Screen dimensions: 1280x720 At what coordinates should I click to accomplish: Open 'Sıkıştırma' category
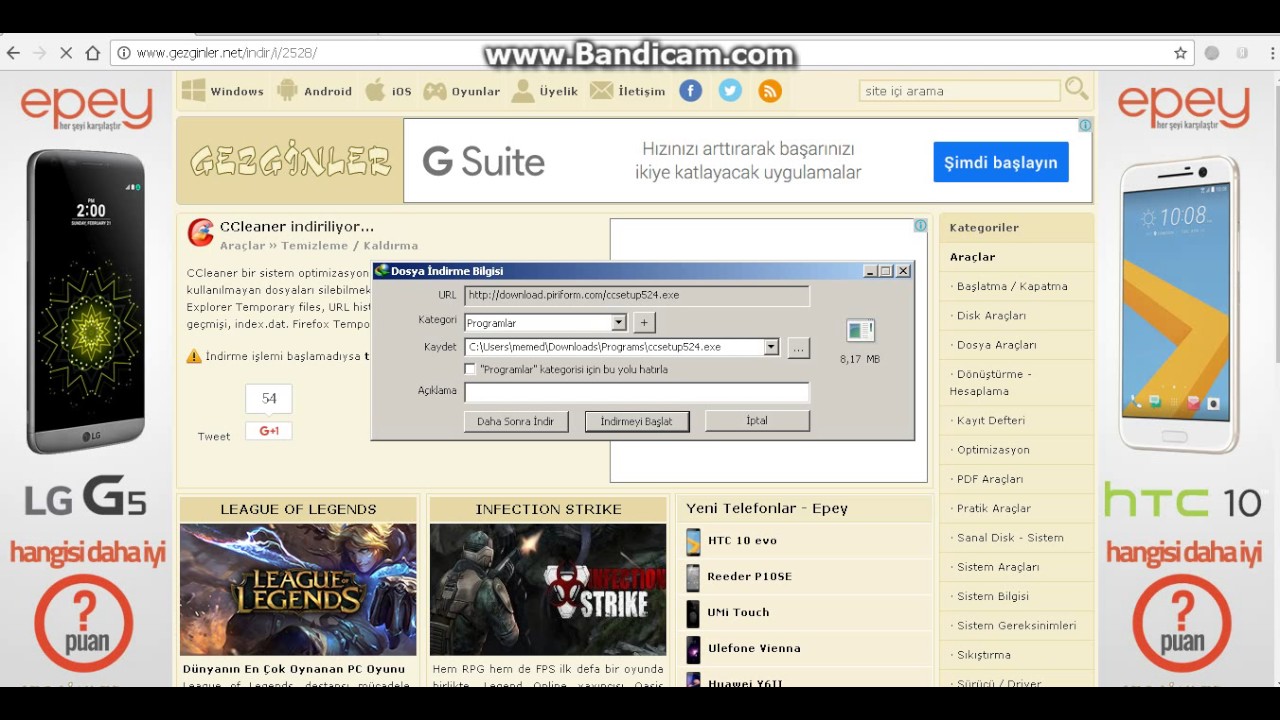984,655
